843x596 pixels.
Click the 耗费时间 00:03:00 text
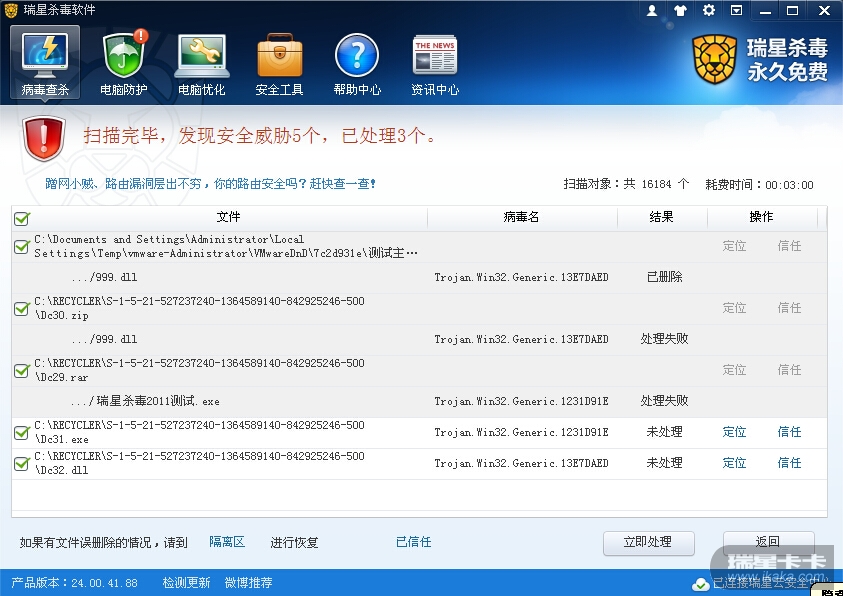[759, 185]
